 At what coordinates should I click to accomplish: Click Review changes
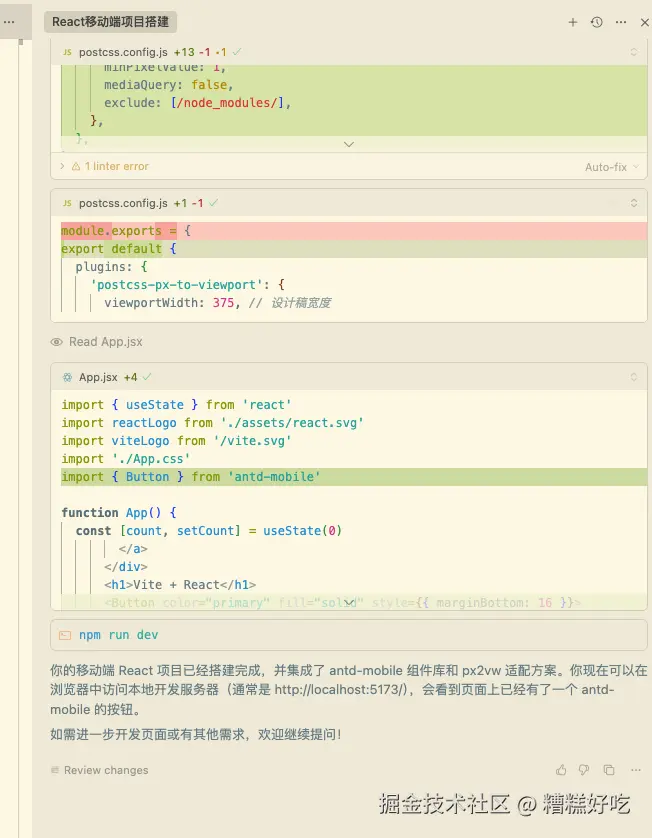tap(106, 770)
